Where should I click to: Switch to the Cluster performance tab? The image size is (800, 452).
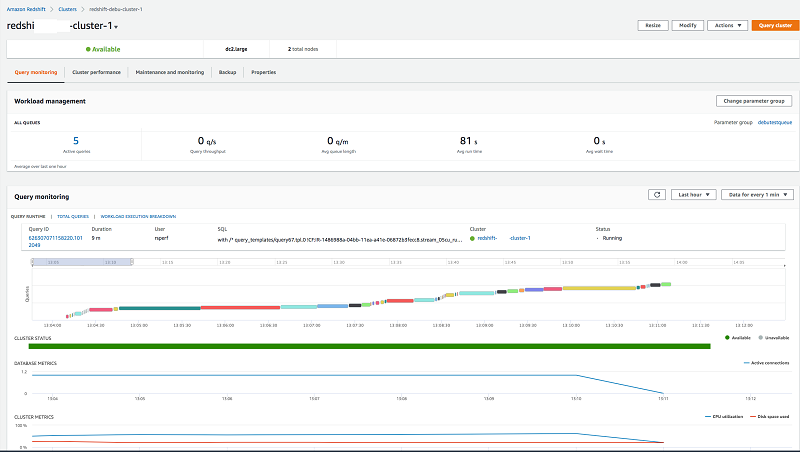[96, 72]
